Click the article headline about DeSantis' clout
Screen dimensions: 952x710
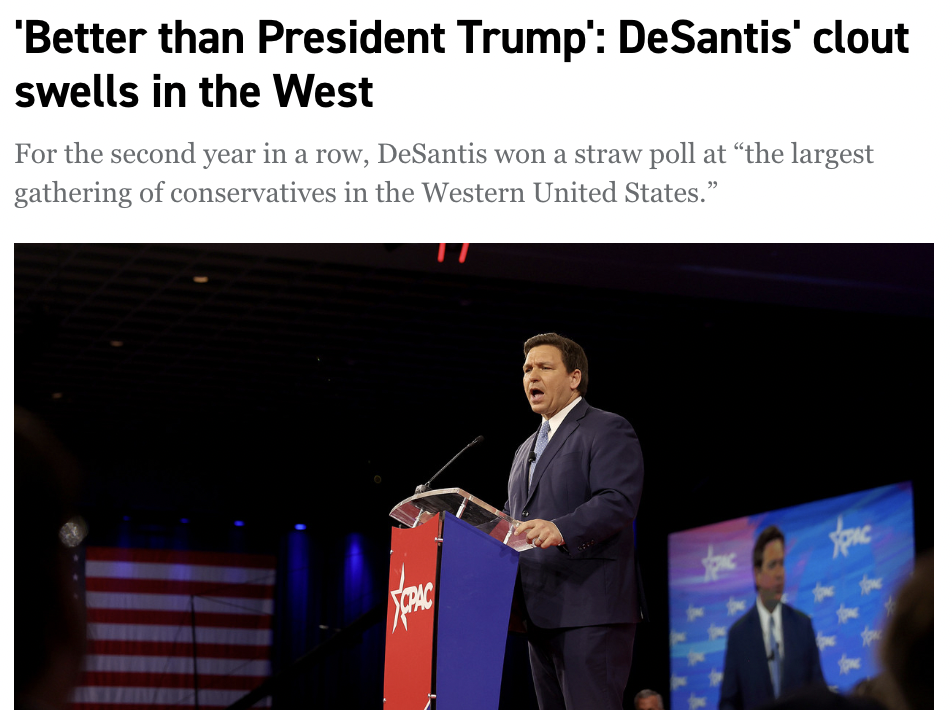[x=462, y=65]
